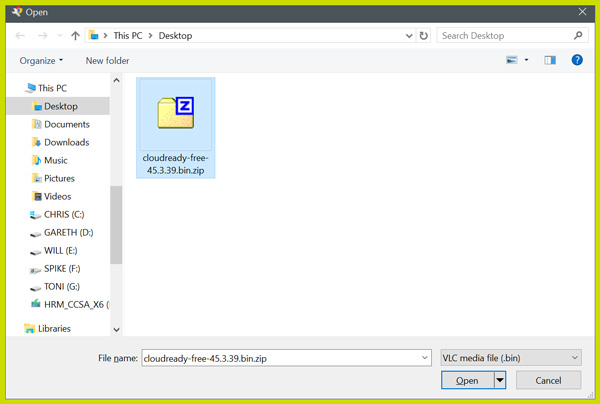This screenshot has width=600, height=404.
Task: Open Pictures folder in sidebar
Action: click(x=54, y=178)
